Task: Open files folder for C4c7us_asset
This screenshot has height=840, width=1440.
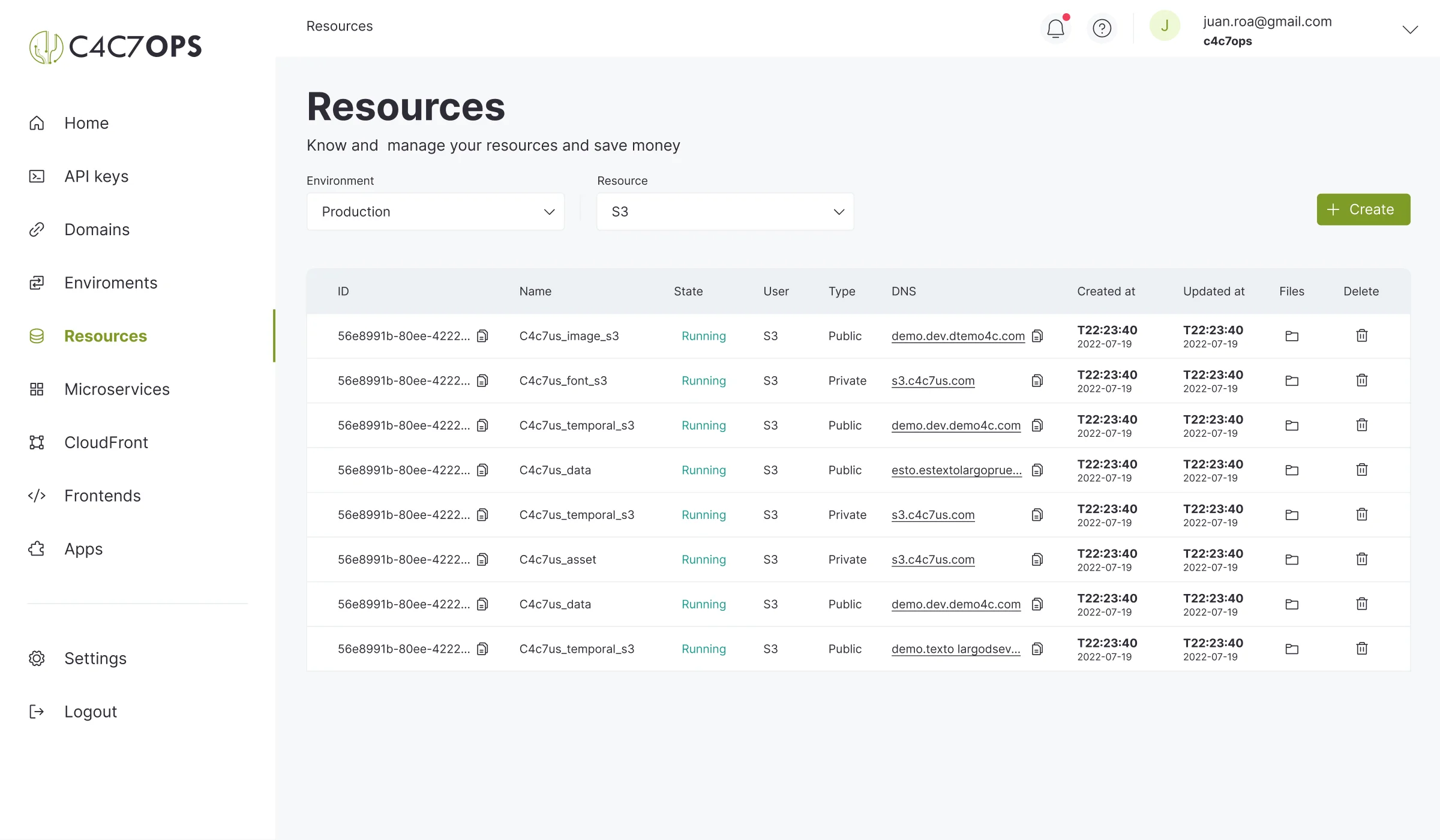Action: [x=1292, y=559]
